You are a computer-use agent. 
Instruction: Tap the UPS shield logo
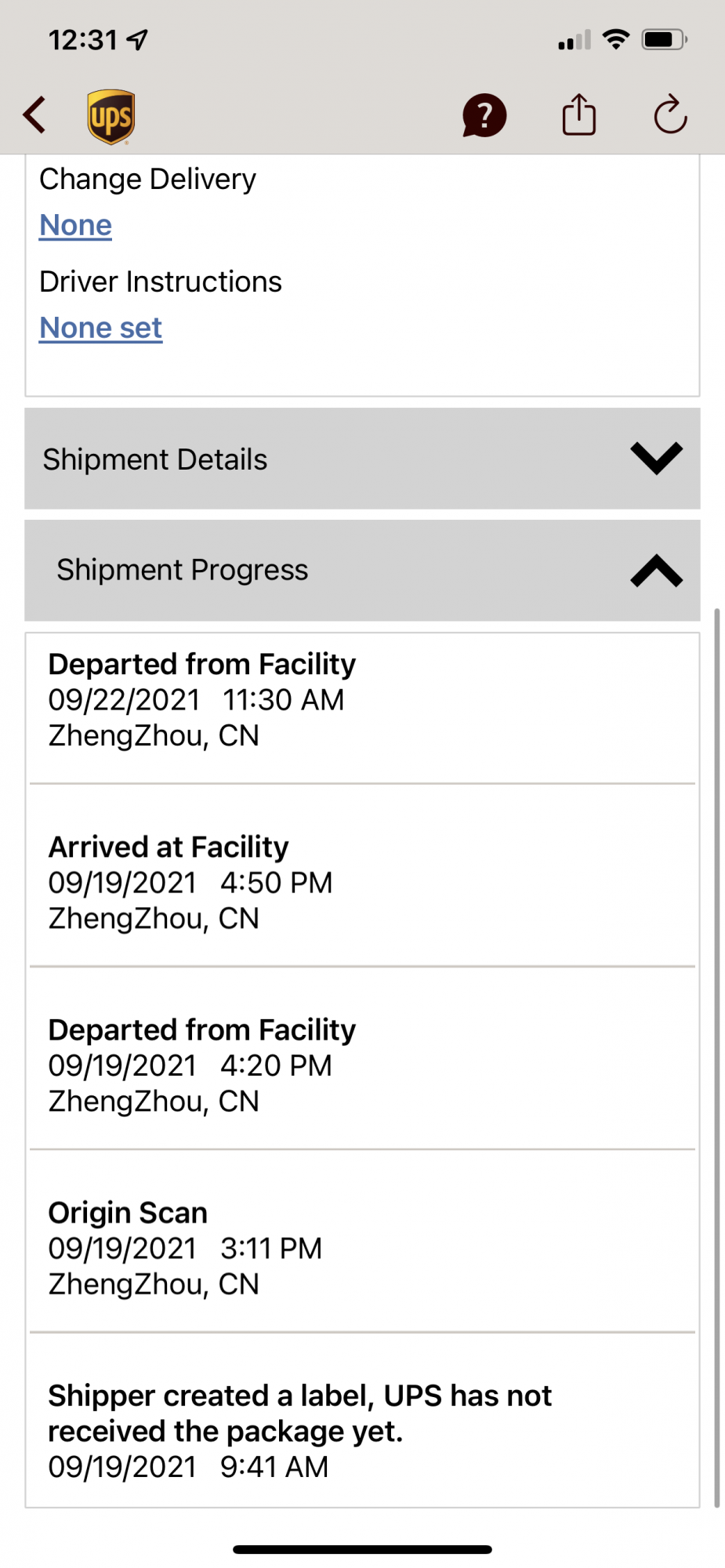click(x=111, y=117)
